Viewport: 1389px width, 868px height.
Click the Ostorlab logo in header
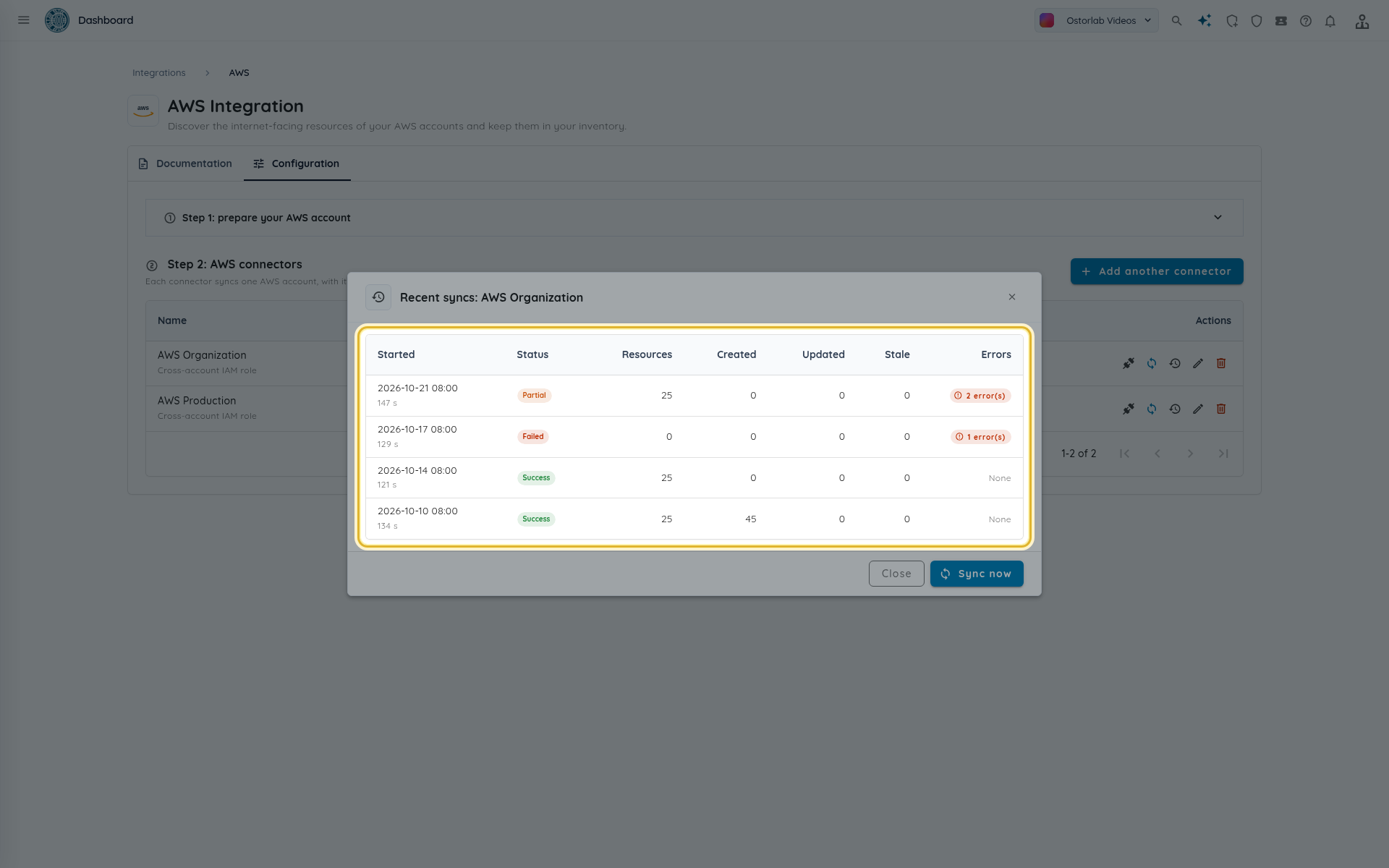(57, 20)
